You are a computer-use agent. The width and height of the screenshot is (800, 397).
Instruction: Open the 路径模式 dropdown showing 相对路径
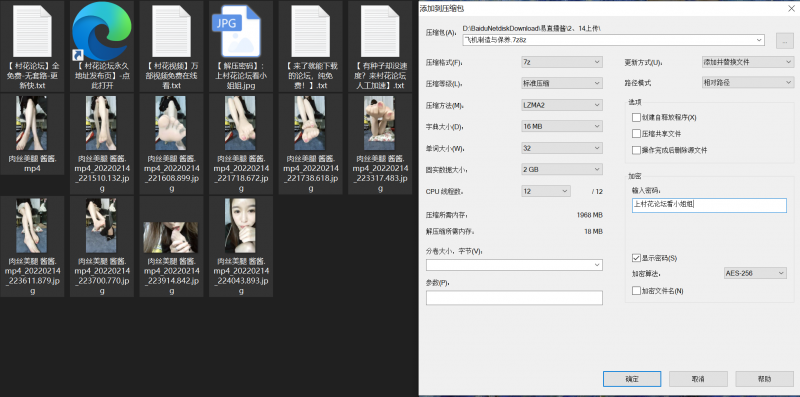(748, 82)
